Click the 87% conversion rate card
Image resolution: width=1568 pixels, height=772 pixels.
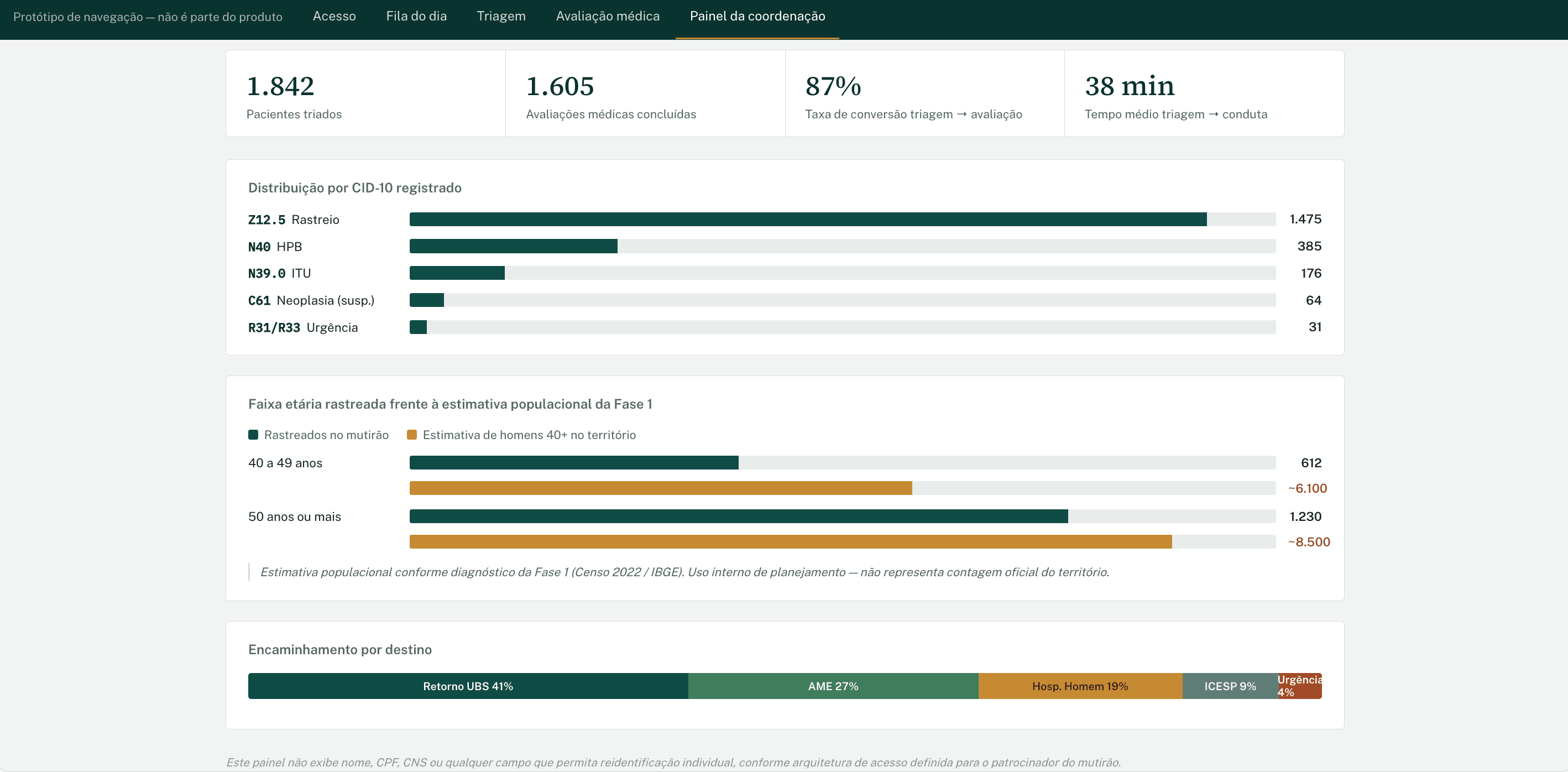click(x=924, y=94)
